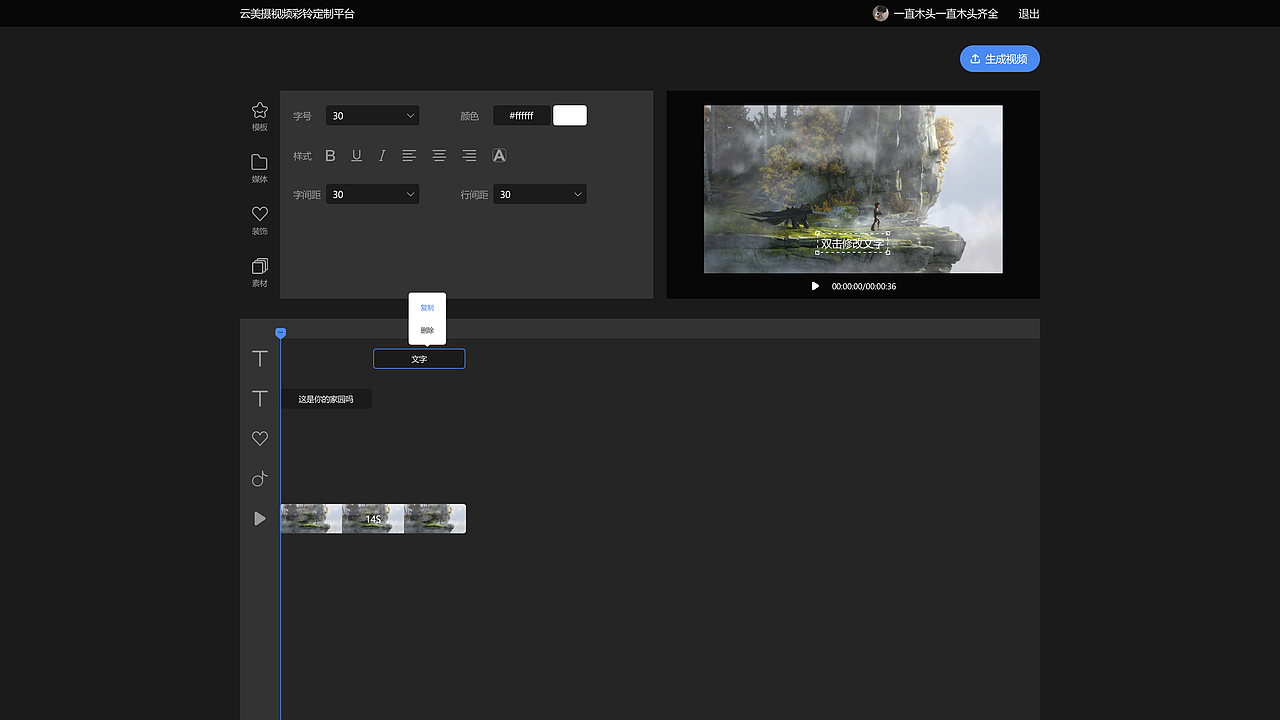Click the music note audio track icon
Viewport: 1280px width, 720px height.
click(260, 479)
